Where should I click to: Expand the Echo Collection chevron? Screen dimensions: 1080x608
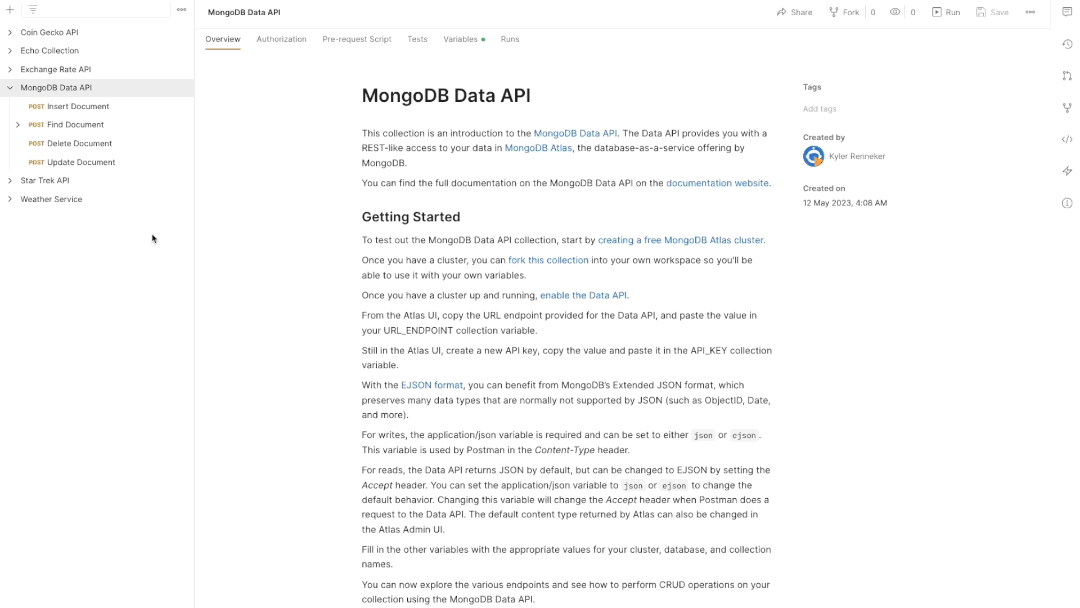10,51
